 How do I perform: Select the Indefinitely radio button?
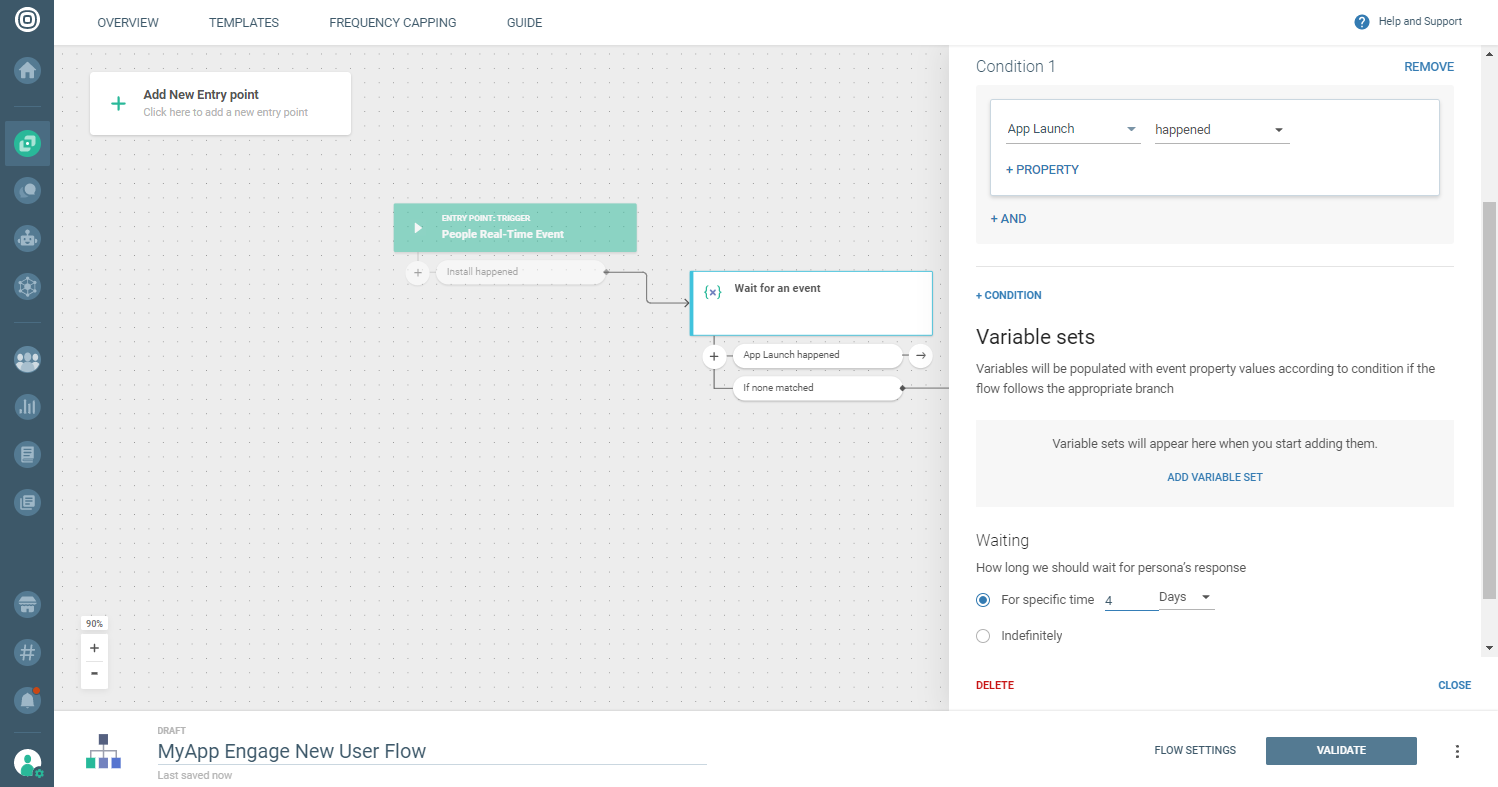click(983, 636)
